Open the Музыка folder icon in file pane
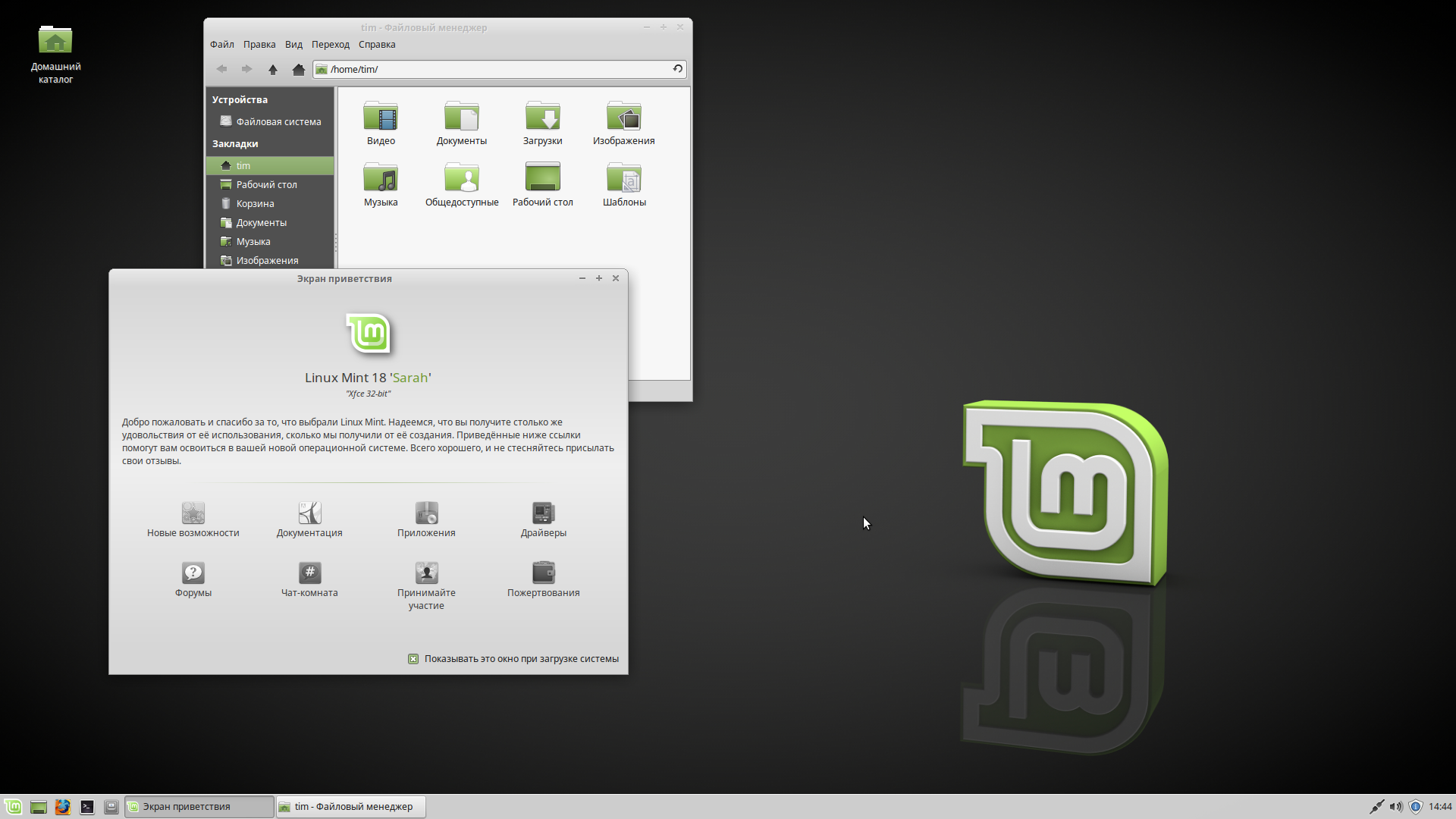Screen dimensions: 1456x819 pos(381,184)
